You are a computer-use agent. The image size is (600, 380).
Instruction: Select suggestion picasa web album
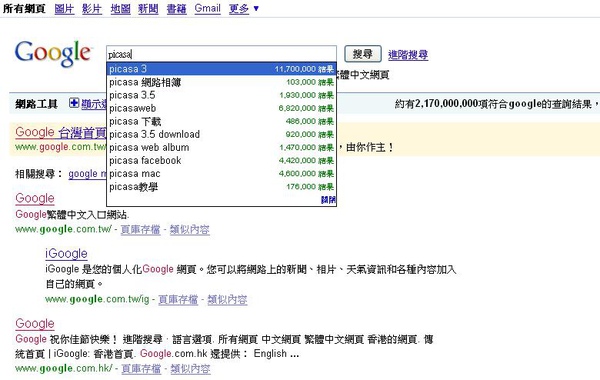(221, 147)
